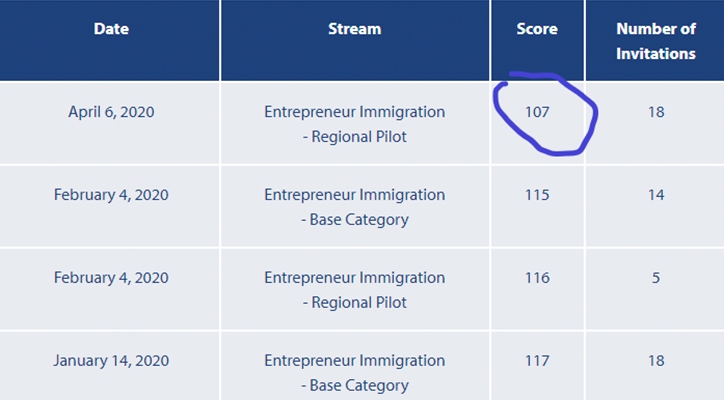Select the April Regional Pilot stream cell
The height and width of the screenshot is (400, 724).
tap(355, 124)
